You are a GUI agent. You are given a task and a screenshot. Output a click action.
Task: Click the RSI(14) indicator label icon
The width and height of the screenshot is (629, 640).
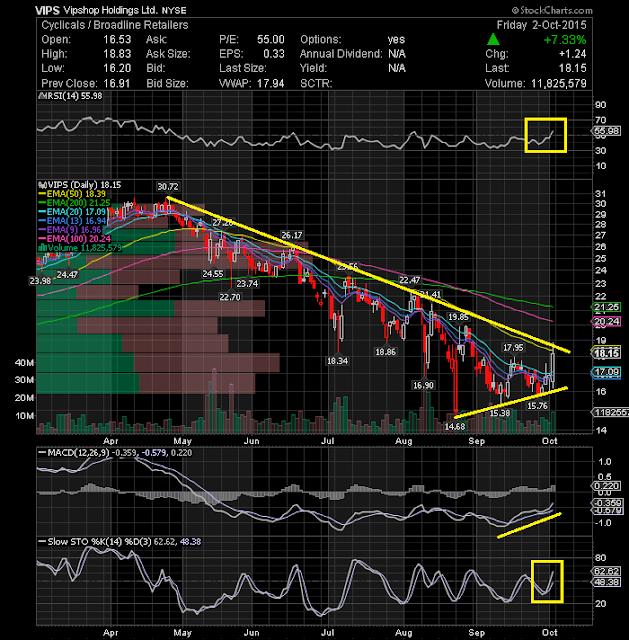(x=42, y=96)
